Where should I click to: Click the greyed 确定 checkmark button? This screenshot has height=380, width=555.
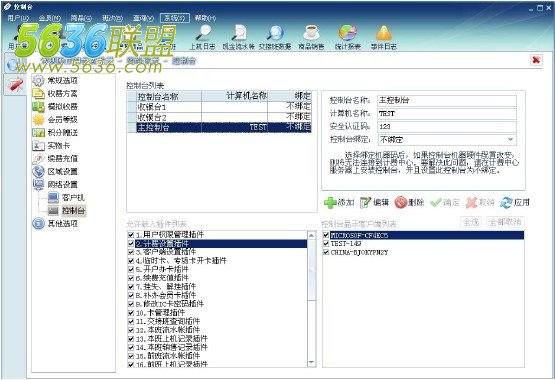click(445, 202)
